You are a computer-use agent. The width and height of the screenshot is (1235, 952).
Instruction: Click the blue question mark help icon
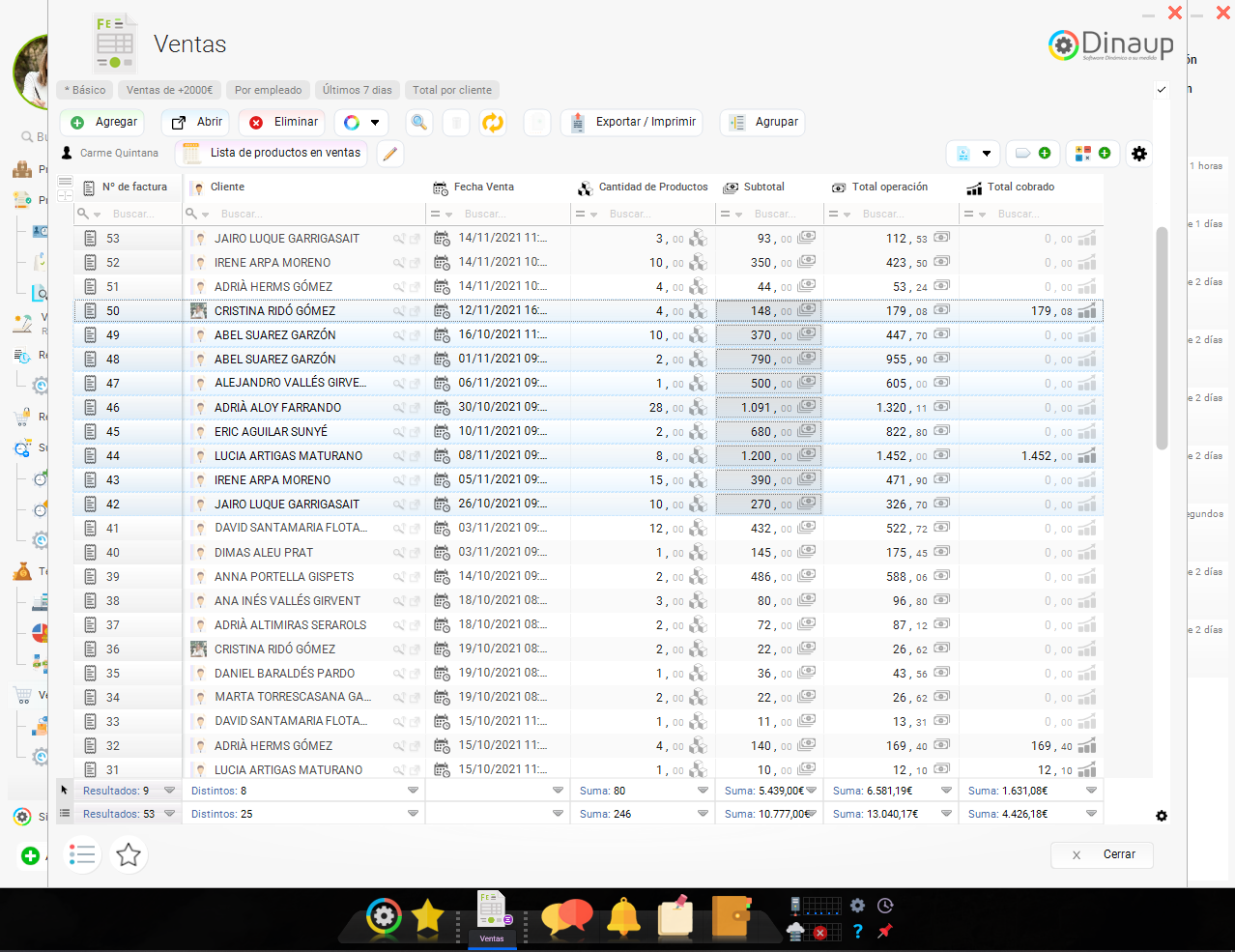coord(857,932)
